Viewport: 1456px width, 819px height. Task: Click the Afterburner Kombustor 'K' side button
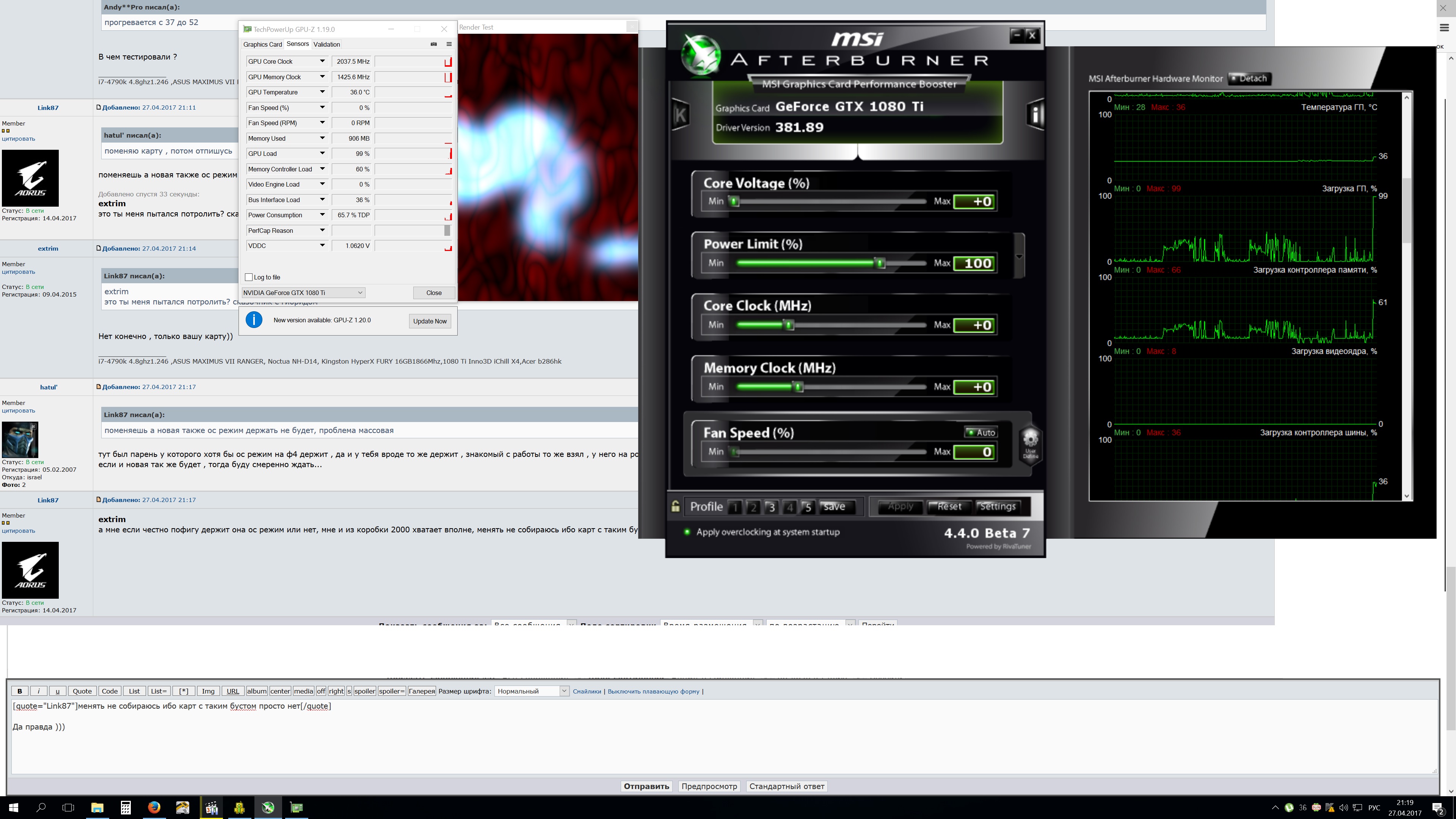[680, 115]
